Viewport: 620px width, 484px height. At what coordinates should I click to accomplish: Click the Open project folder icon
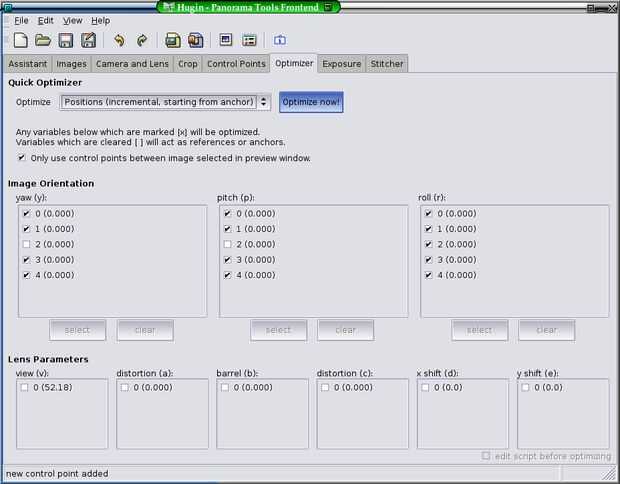coord(43,40)
